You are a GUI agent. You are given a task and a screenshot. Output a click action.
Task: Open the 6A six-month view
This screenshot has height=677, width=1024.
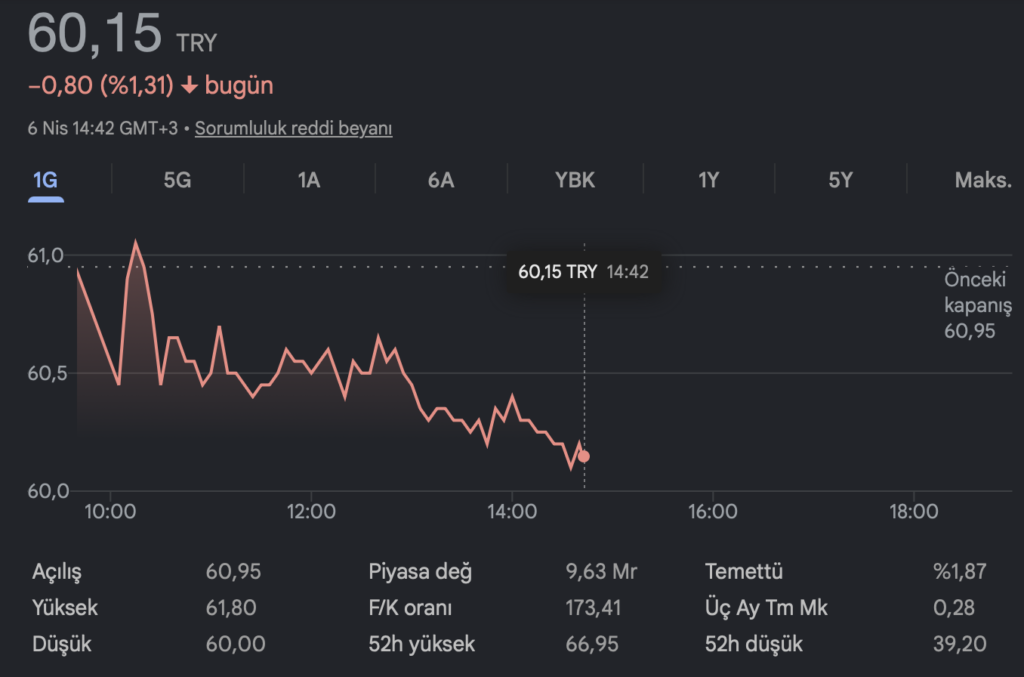coord(441,180)
